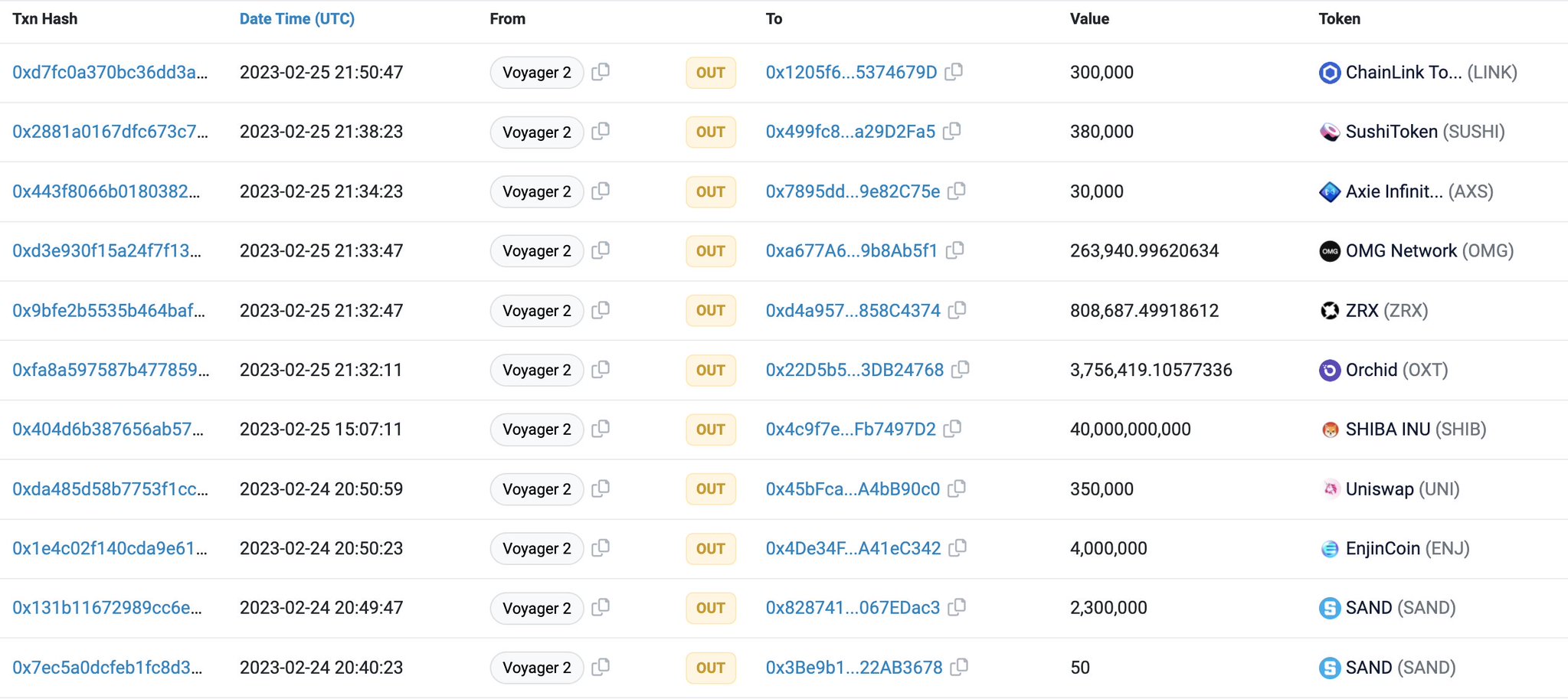
Task: Open transaction 0x2881a0167dfc673c7...
Action: (x=110, y=131)
